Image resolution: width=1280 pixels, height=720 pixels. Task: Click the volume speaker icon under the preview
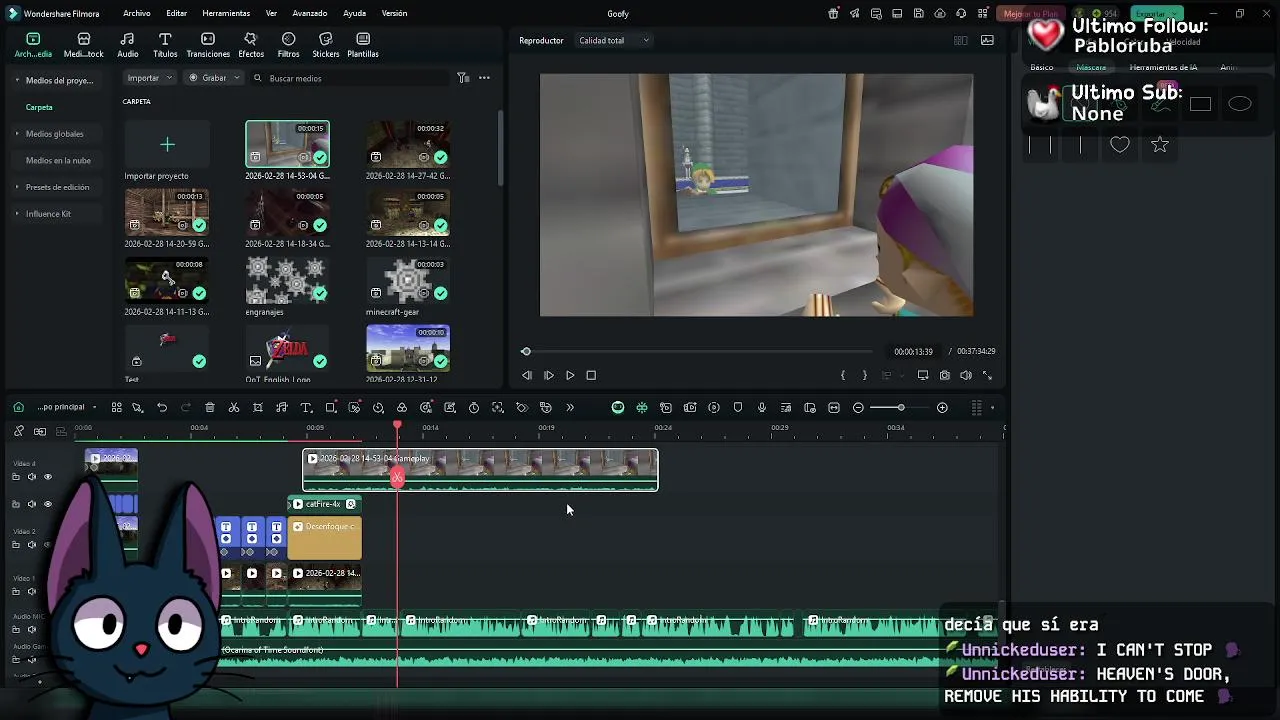point(966,375)
